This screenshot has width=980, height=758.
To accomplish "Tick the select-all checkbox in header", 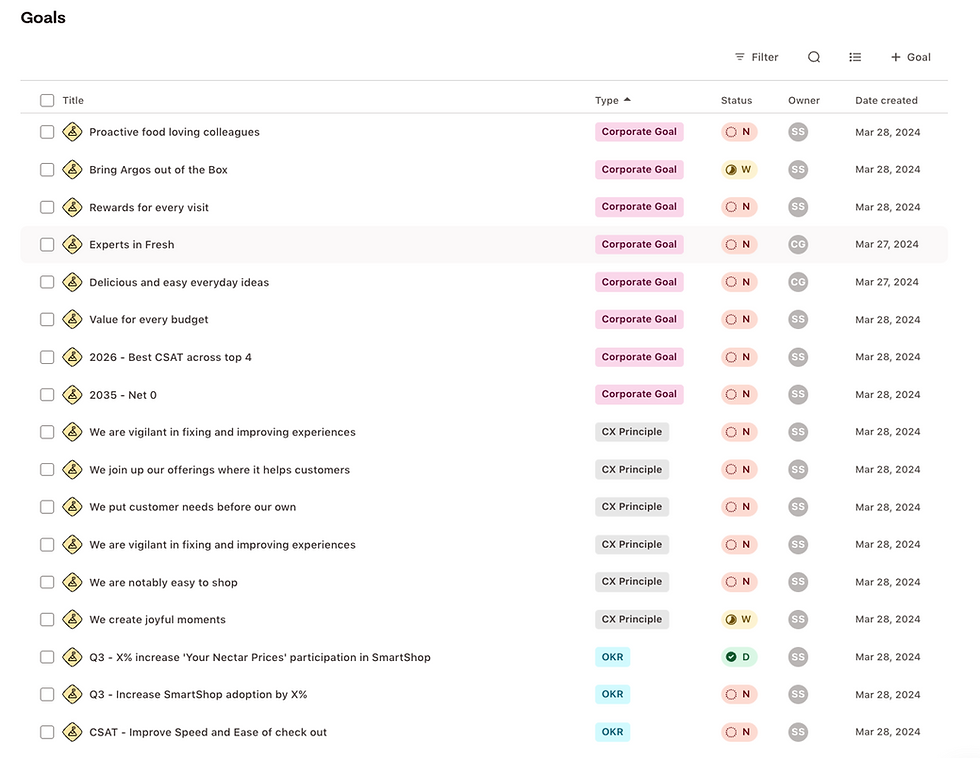I will point(47,100).
